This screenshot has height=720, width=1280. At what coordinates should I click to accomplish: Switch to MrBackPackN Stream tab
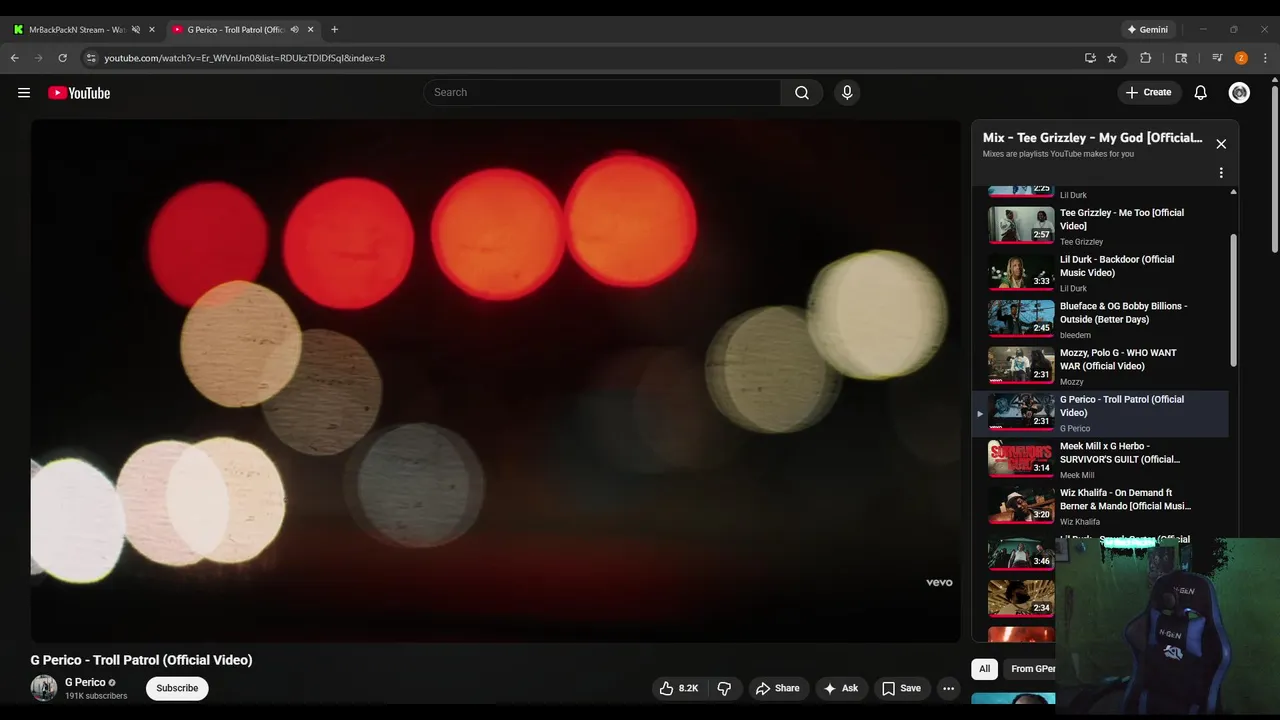click(77, 30)
